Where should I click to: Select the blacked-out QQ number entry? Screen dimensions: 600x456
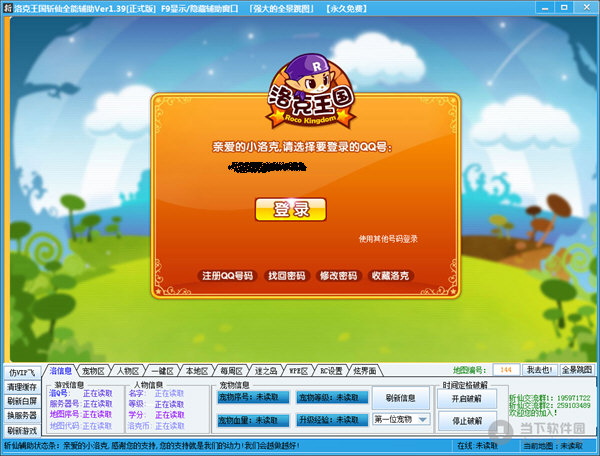coord(267,167)
